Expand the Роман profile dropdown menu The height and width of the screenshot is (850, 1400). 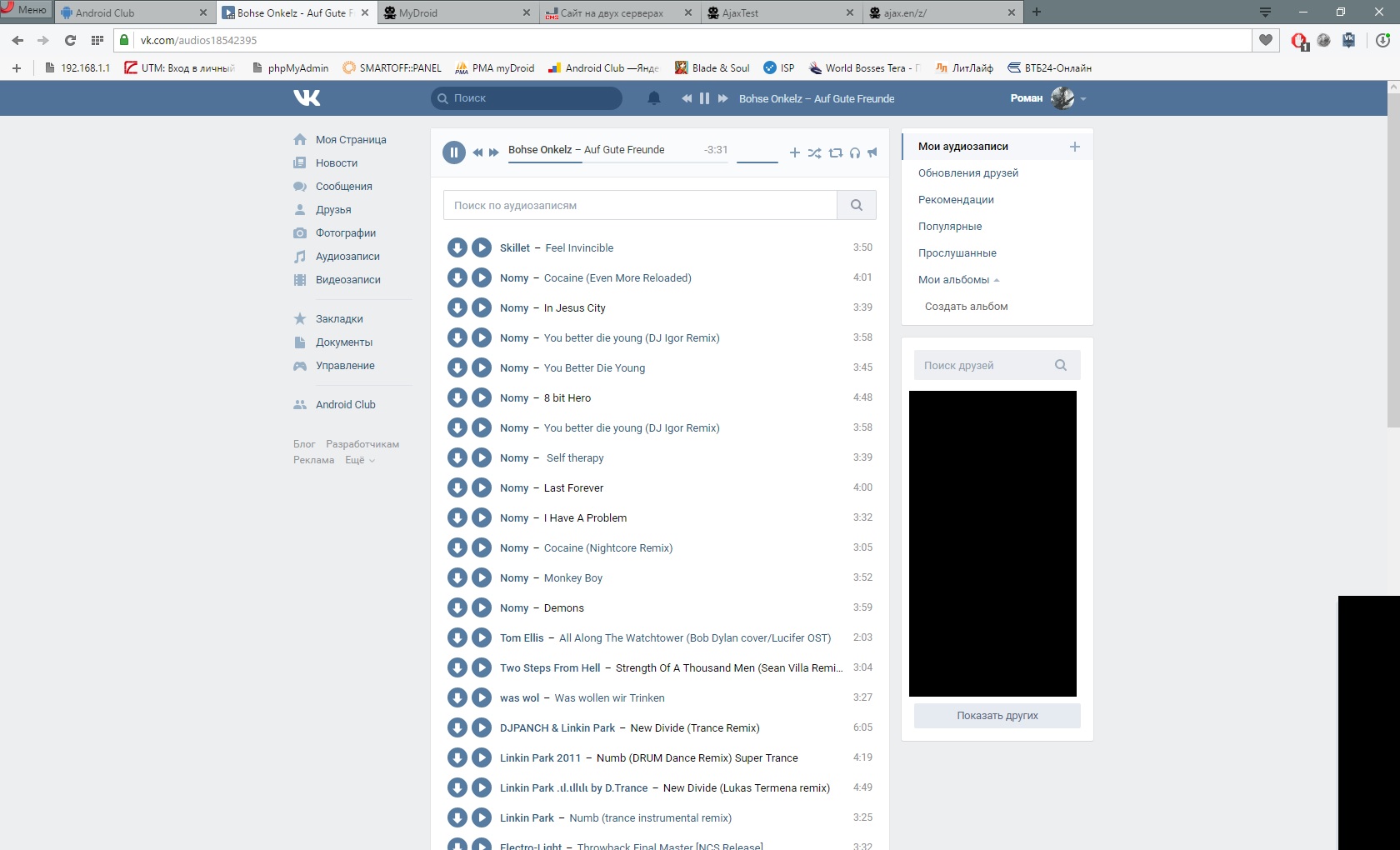point(1082,99)
